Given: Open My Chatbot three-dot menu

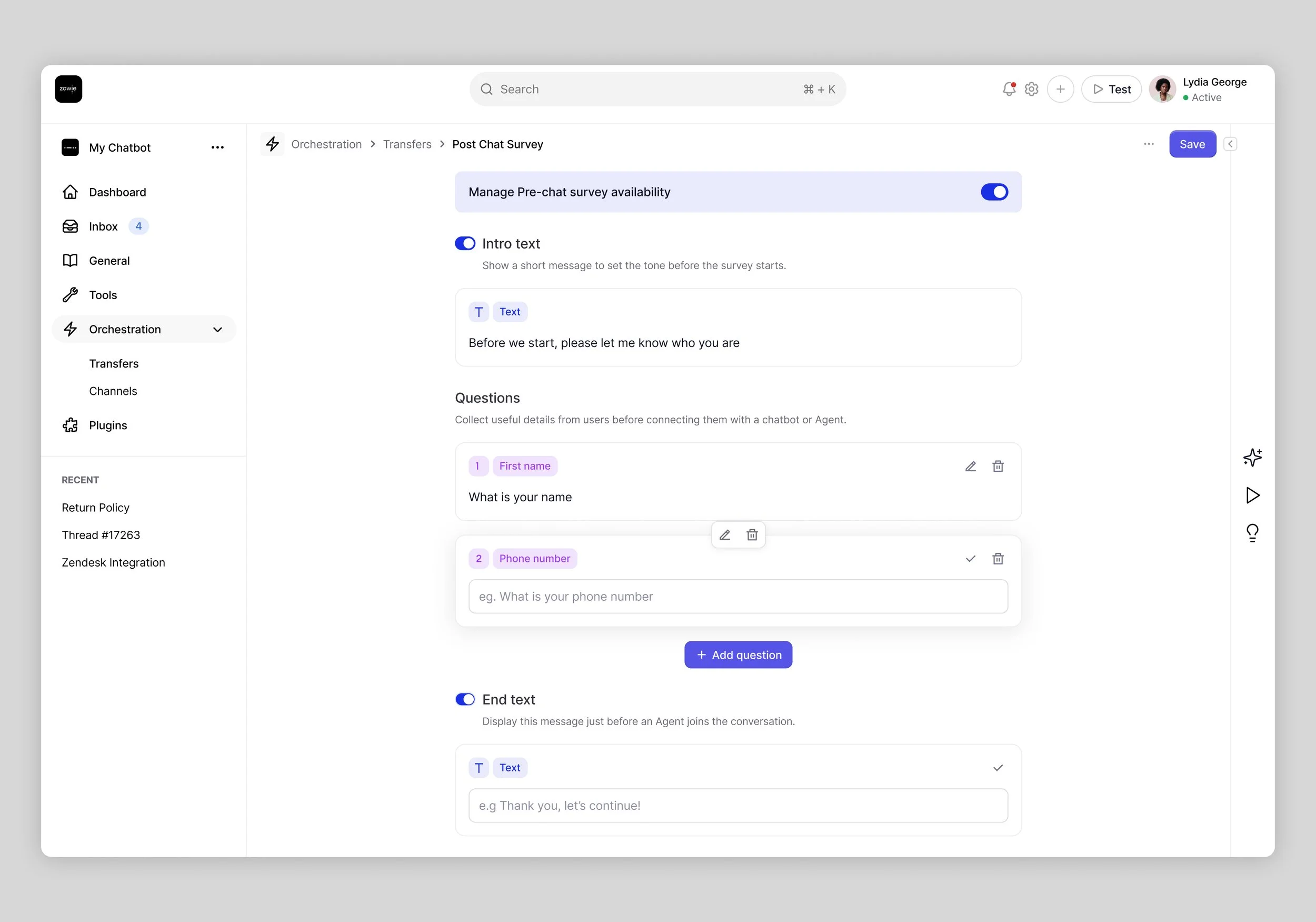Looking at the screenshot, I should (x=217, y=147).
